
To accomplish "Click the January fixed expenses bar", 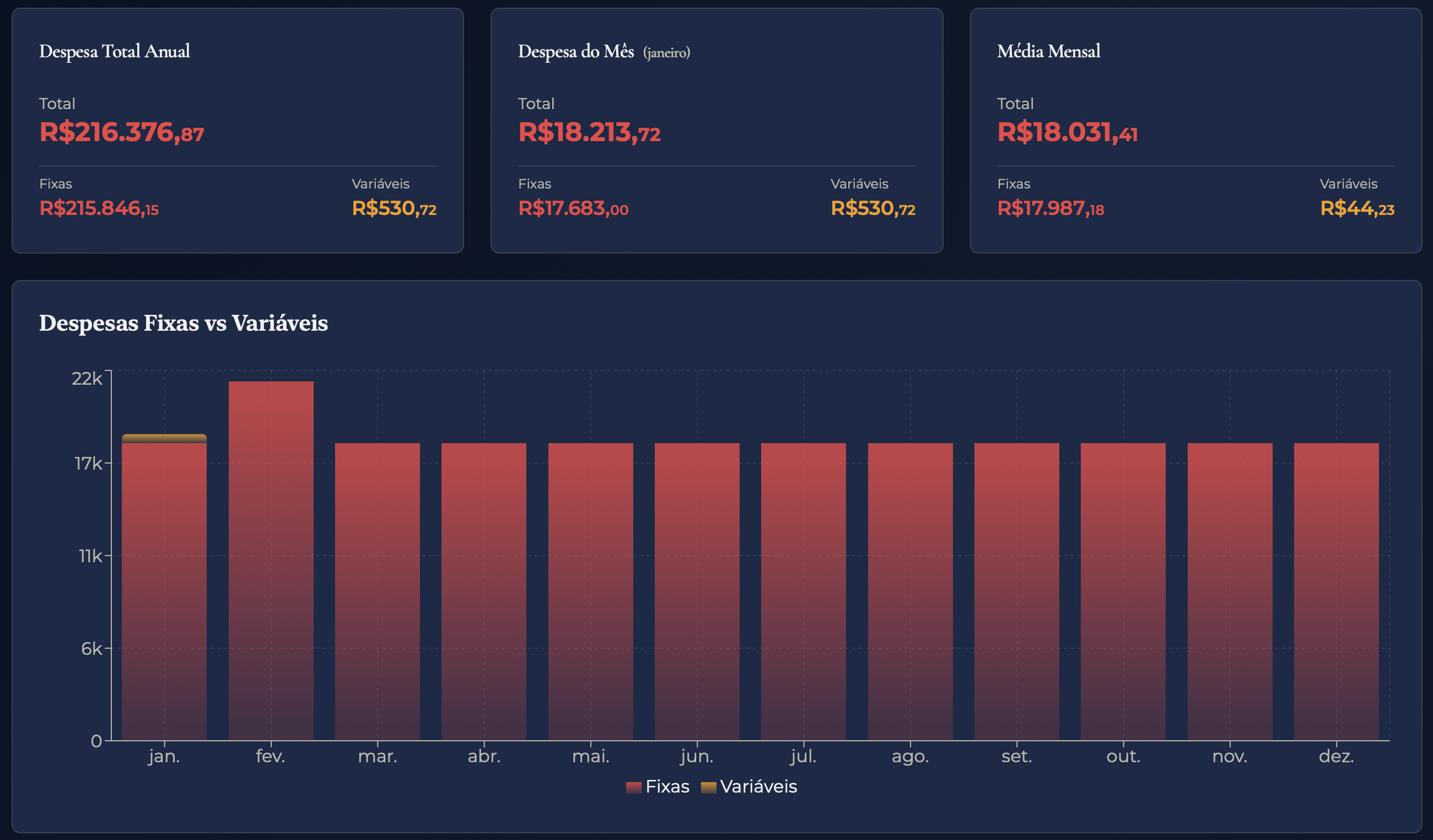I will tap(164, 591).
